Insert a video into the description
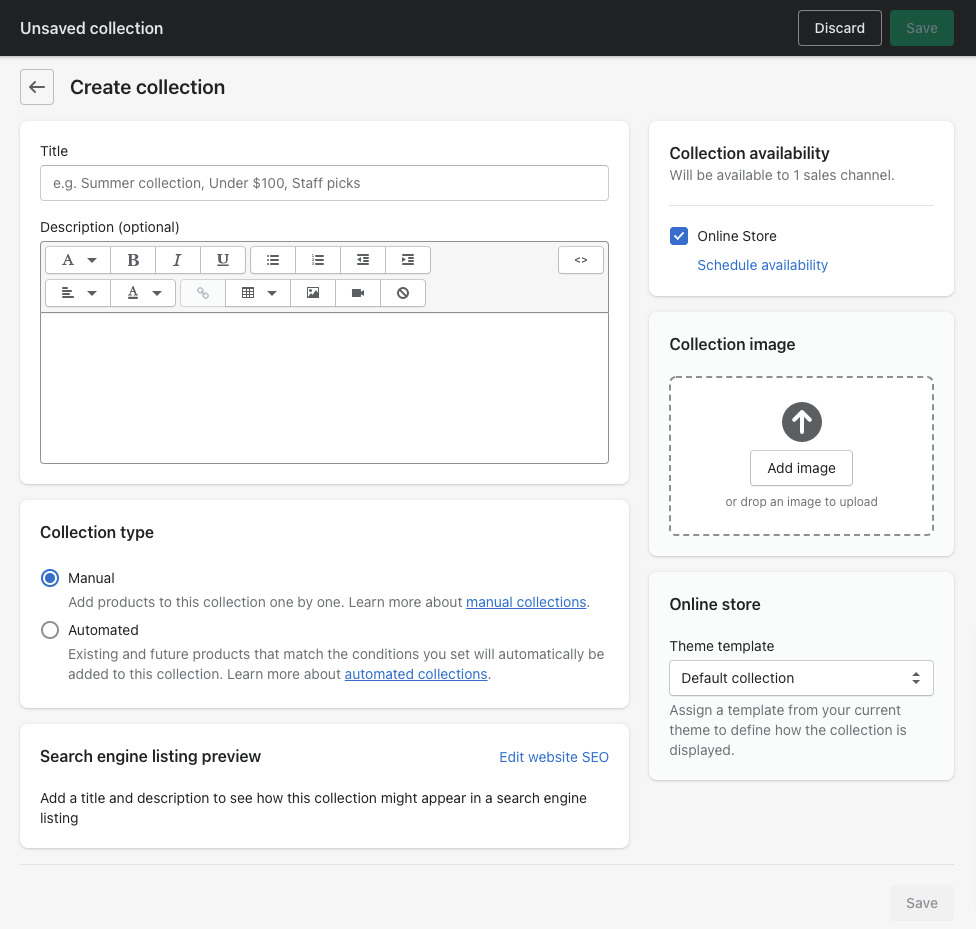 (x=358, y=293)
